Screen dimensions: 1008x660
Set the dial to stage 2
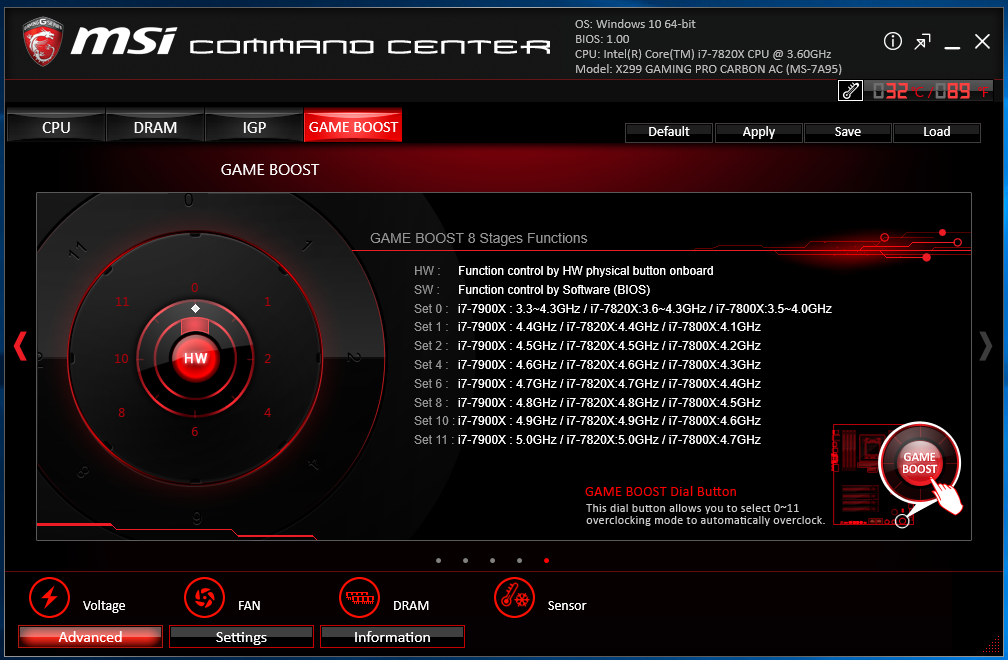click(x=267, y=359)
